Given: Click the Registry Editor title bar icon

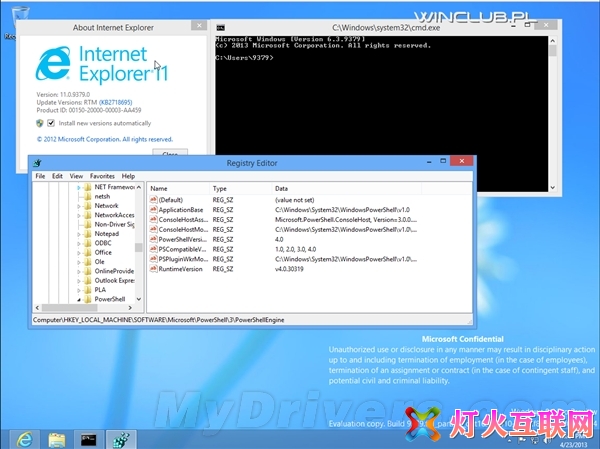Looking at the screenshot, I should pos(38,162).
